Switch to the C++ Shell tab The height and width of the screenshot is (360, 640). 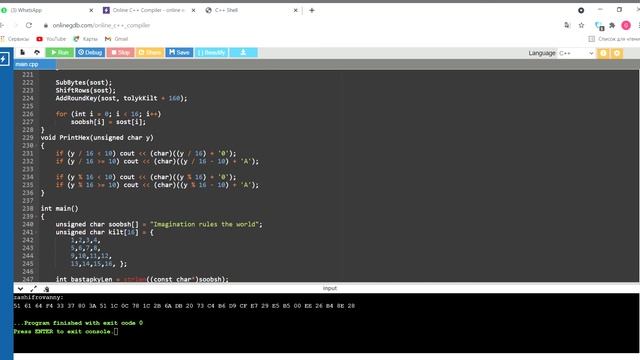251,10
